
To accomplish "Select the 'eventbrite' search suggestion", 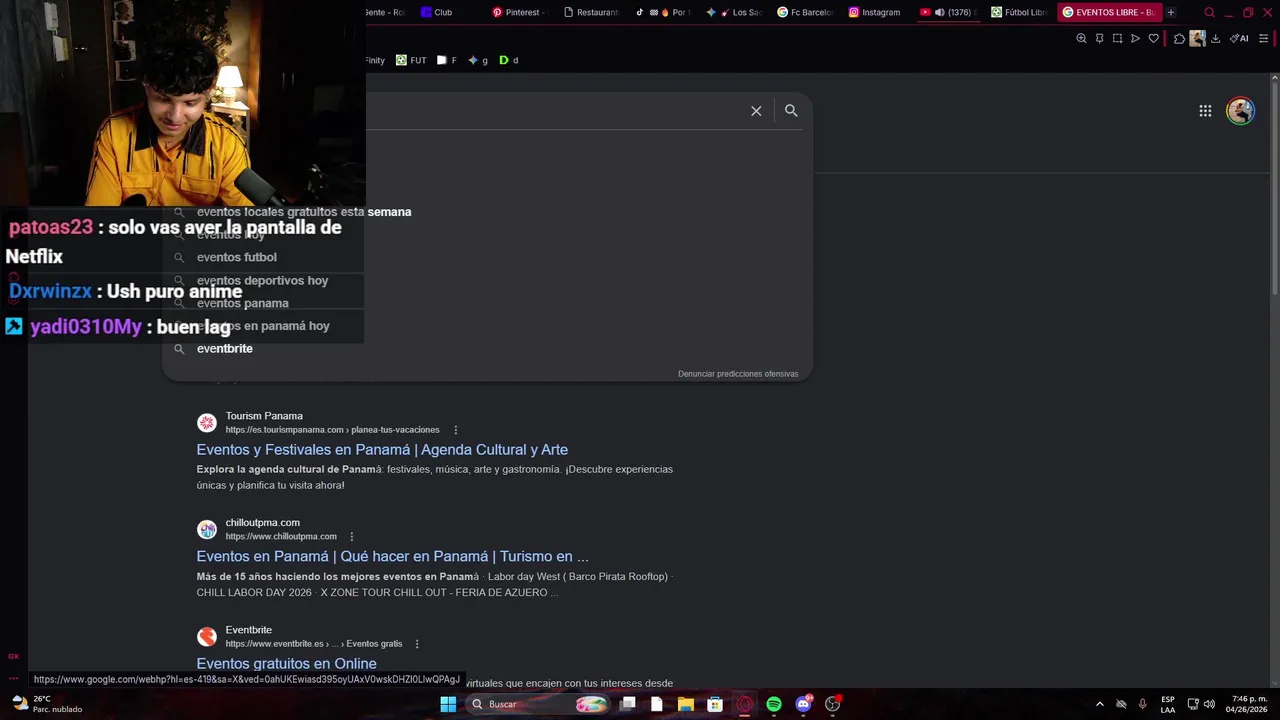I will pos(225,349).
